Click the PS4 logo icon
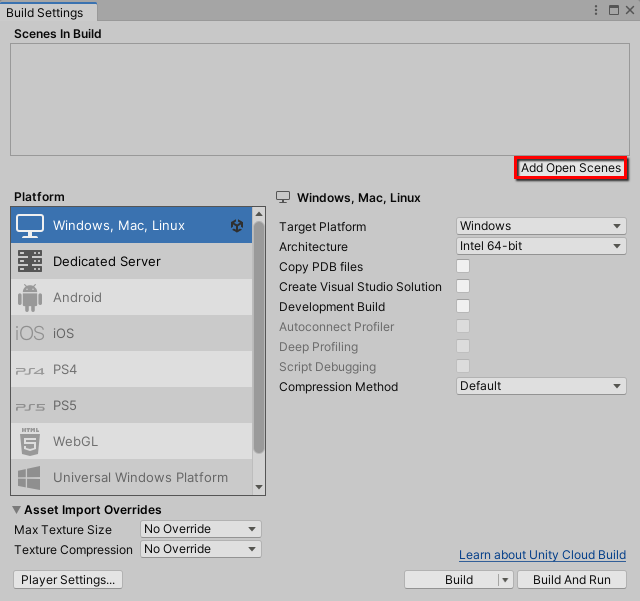The height and width of the screenshot is (601, 640). pyautogui.click(x=29, y=371)
